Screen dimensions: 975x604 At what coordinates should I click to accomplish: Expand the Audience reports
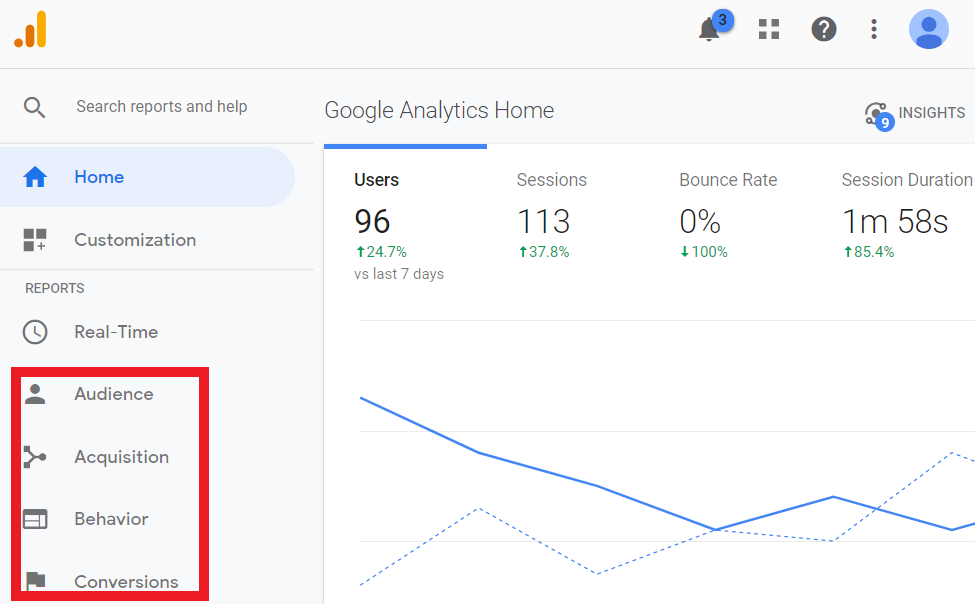click(x=114, y=394)
